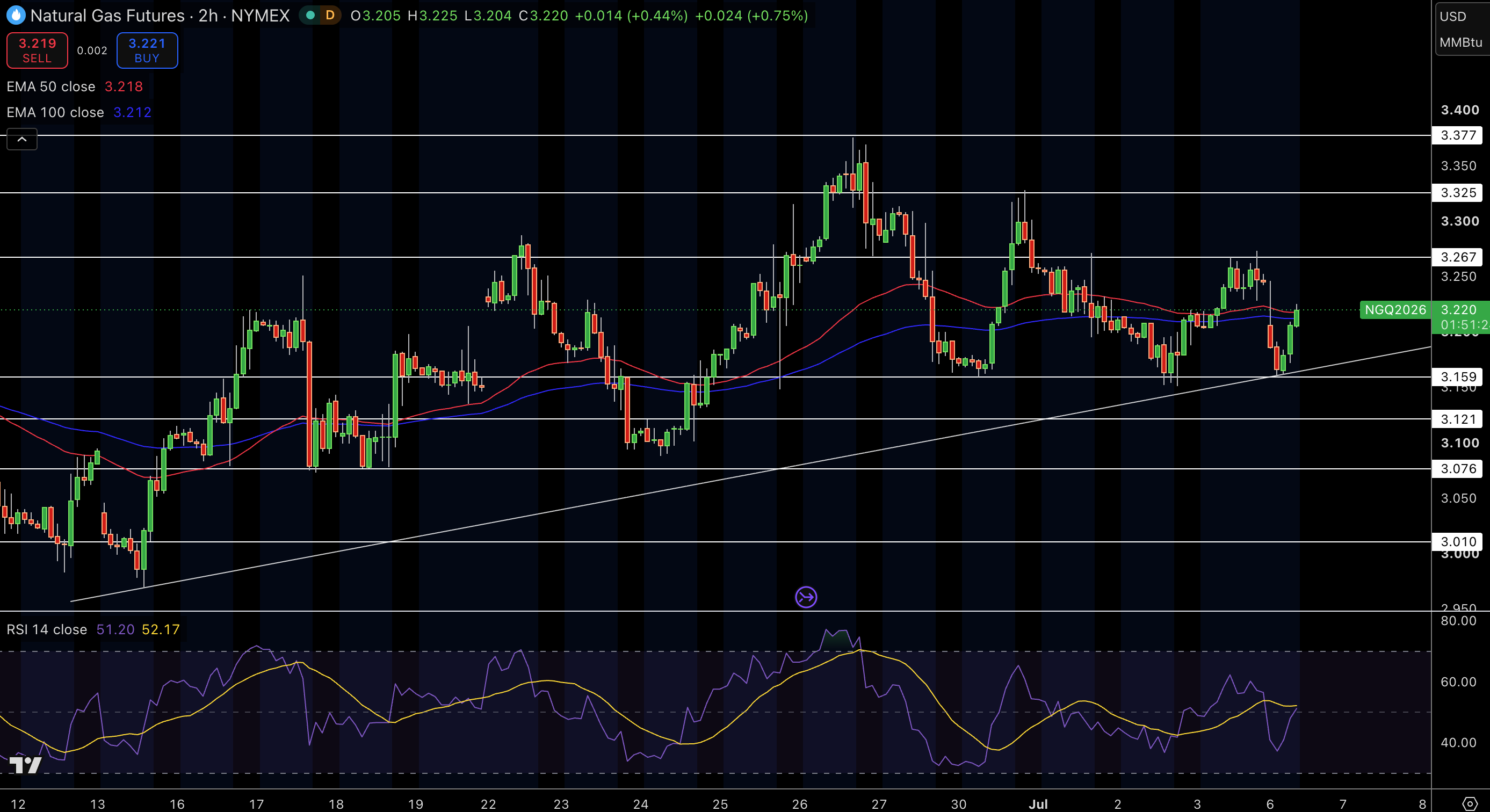
Task: Click the 60.00 RSI scale label
Action: coord(1458,682)
